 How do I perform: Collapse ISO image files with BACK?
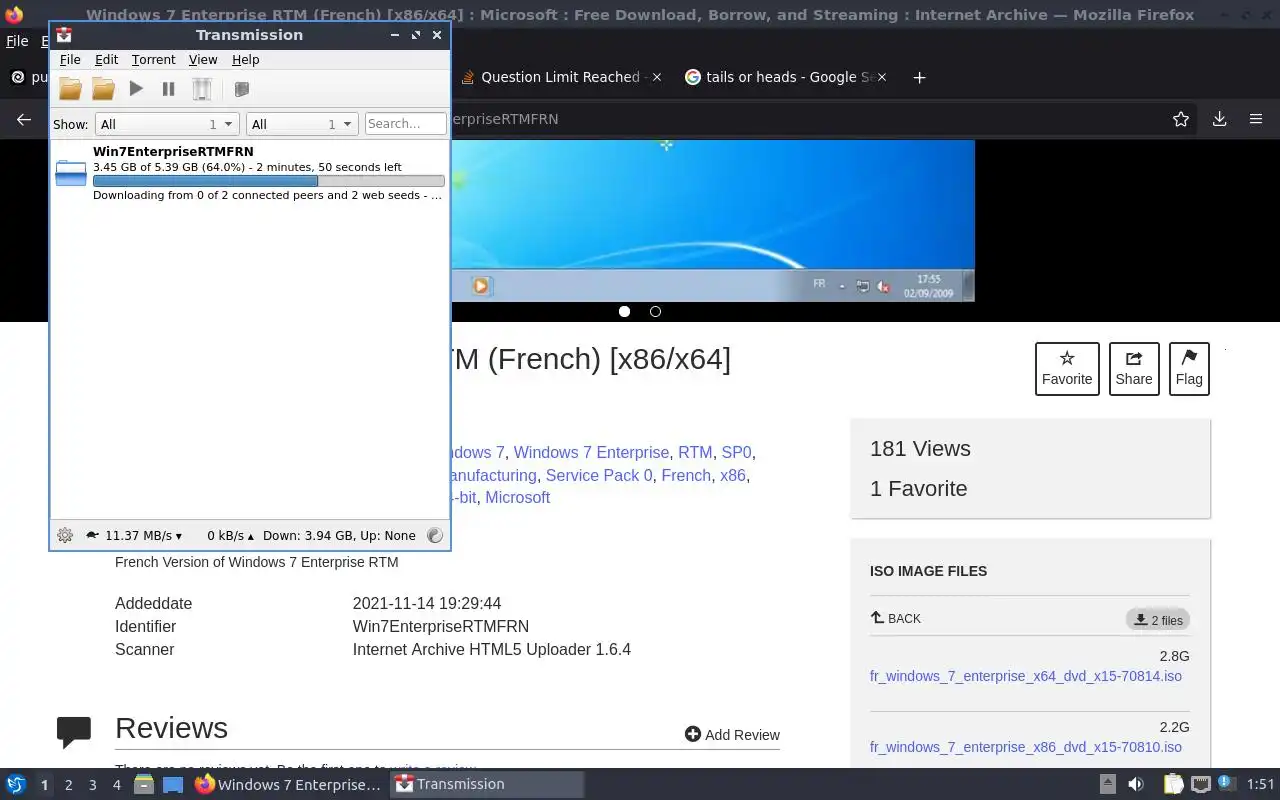coord(896,618)
